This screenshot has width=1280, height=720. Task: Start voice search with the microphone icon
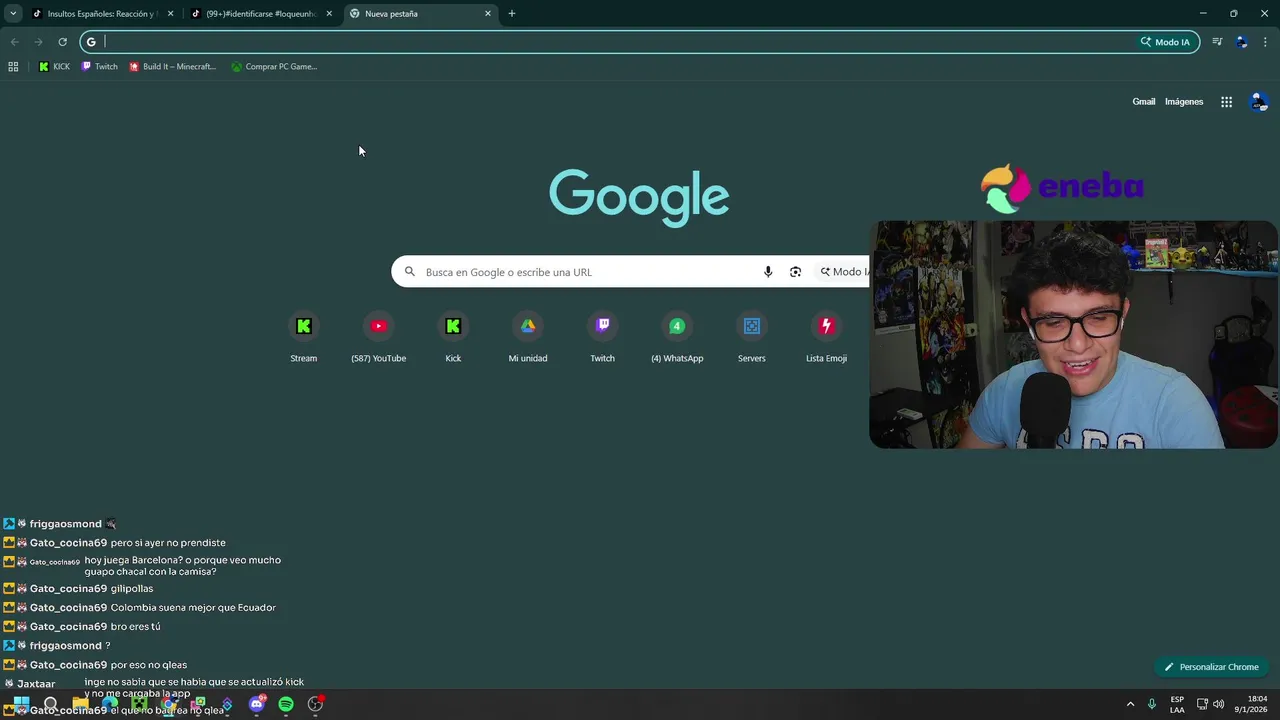[x=768, y=272]
